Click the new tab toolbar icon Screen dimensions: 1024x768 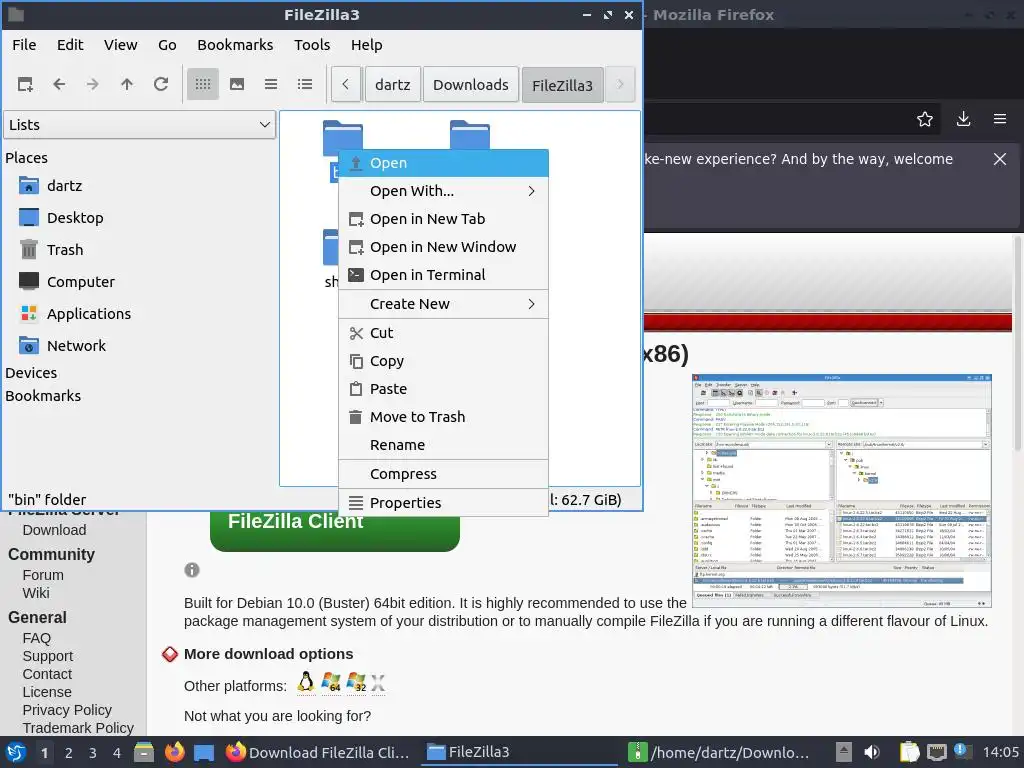(25, 84)
